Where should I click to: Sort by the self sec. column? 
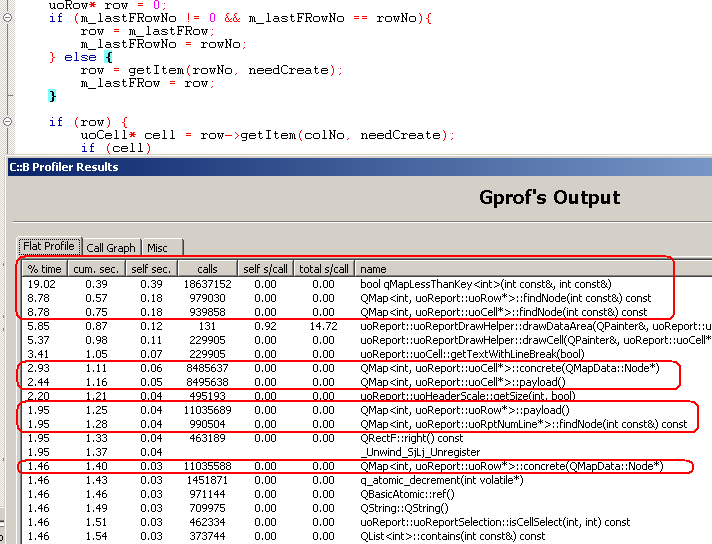pos(149,269)
